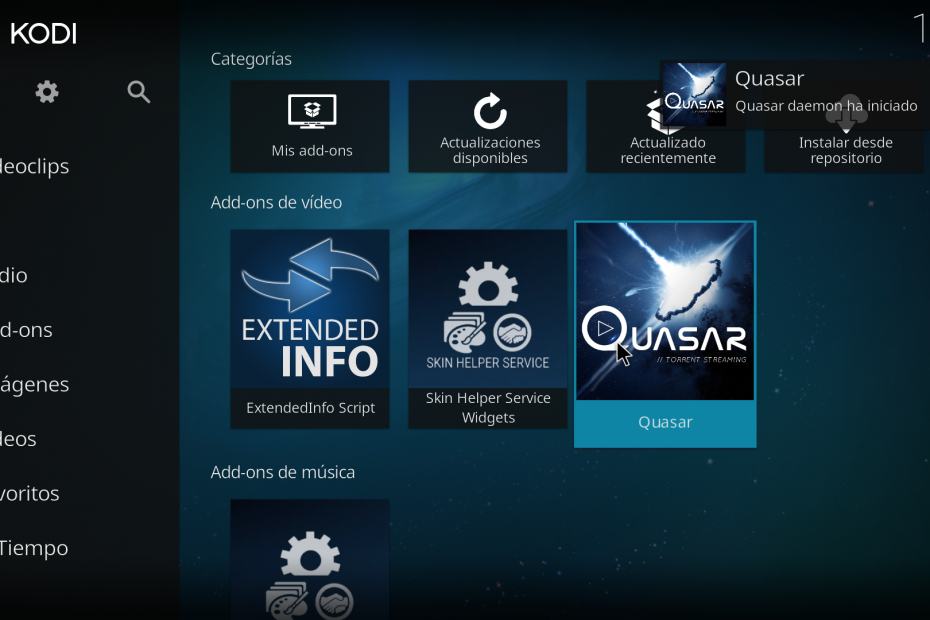
Task: Open Actualizaciones disponibles tile
Action: tap(488, 126)
